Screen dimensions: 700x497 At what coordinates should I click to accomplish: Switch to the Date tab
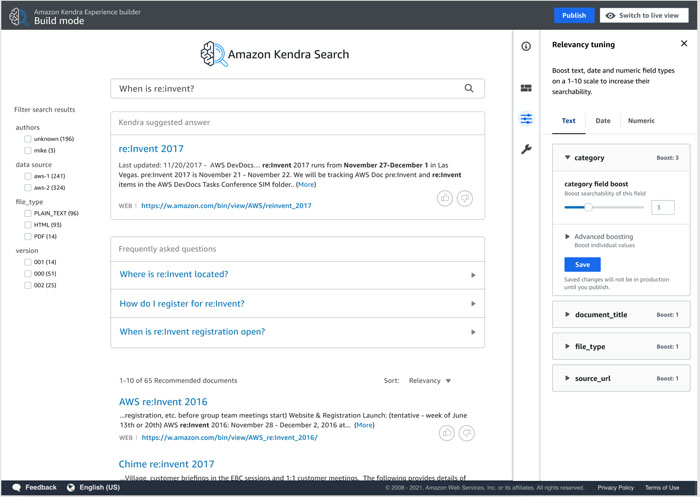click(603, 121)
